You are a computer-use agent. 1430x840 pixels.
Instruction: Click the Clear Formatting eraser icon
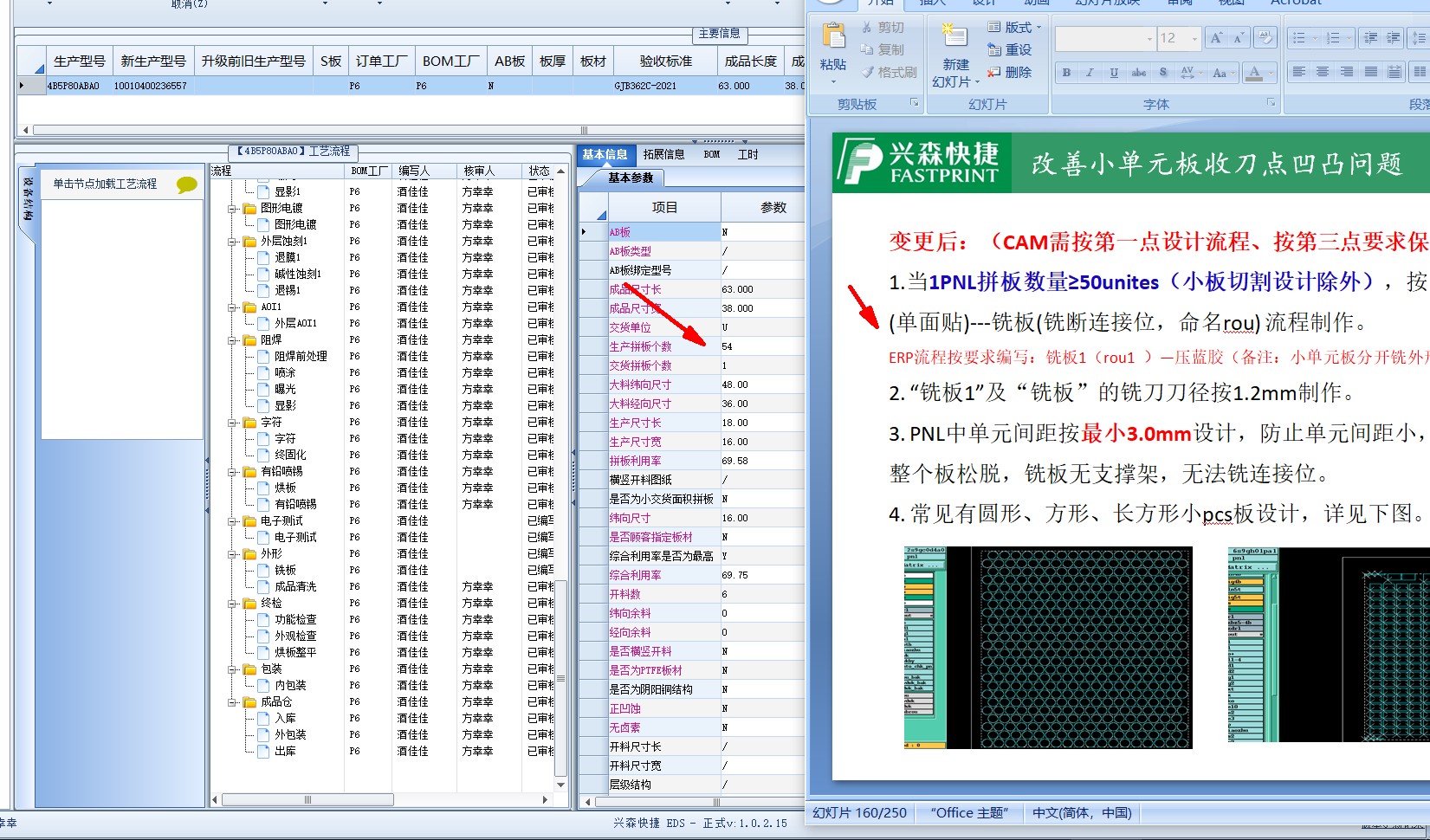point(1265,37)
